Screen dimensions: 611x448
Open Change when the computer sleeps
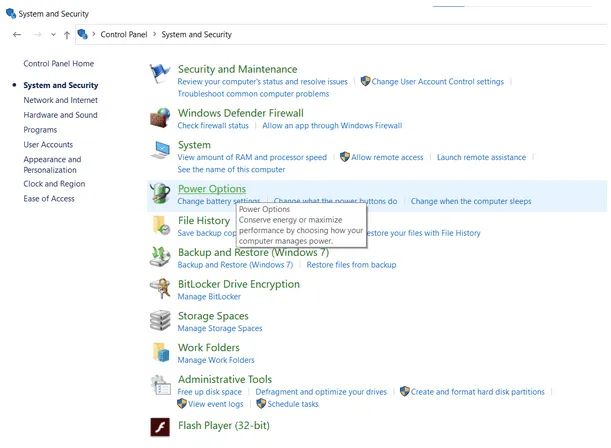click(x=471, y=201)
